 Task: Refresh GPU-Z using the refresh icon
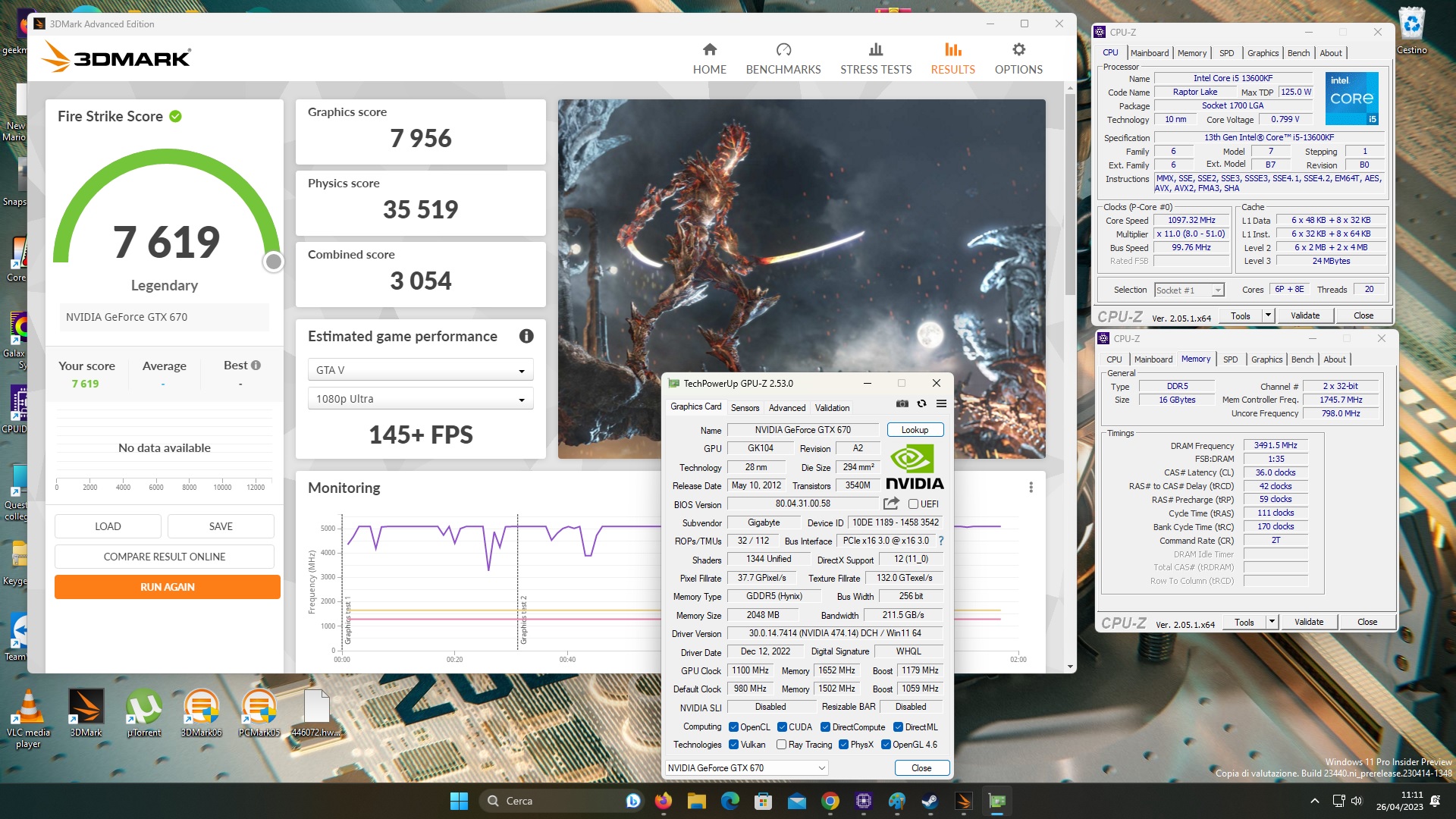[921, 404]
